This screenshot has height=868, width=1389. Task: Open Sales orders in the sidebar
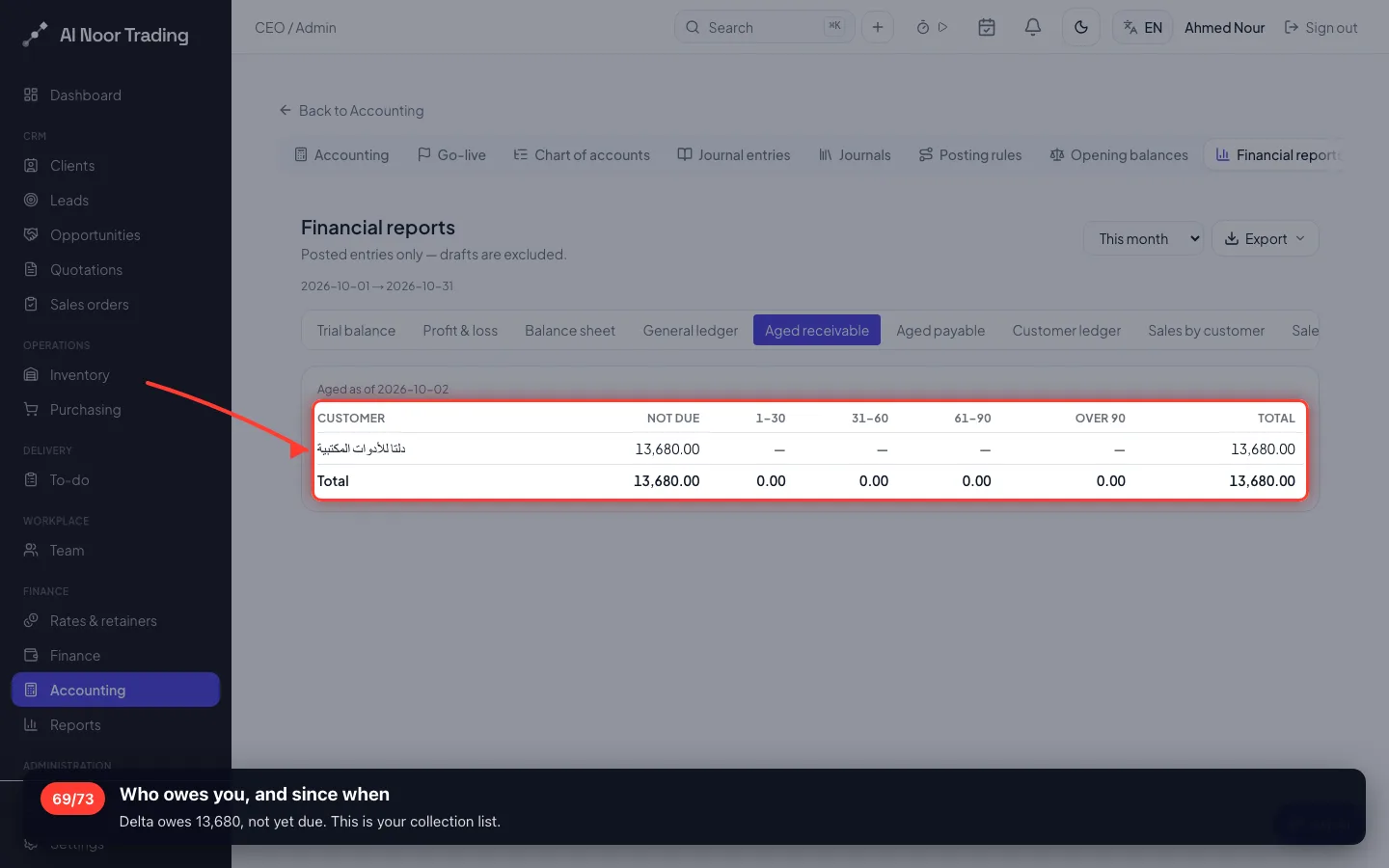coord(116,304)
